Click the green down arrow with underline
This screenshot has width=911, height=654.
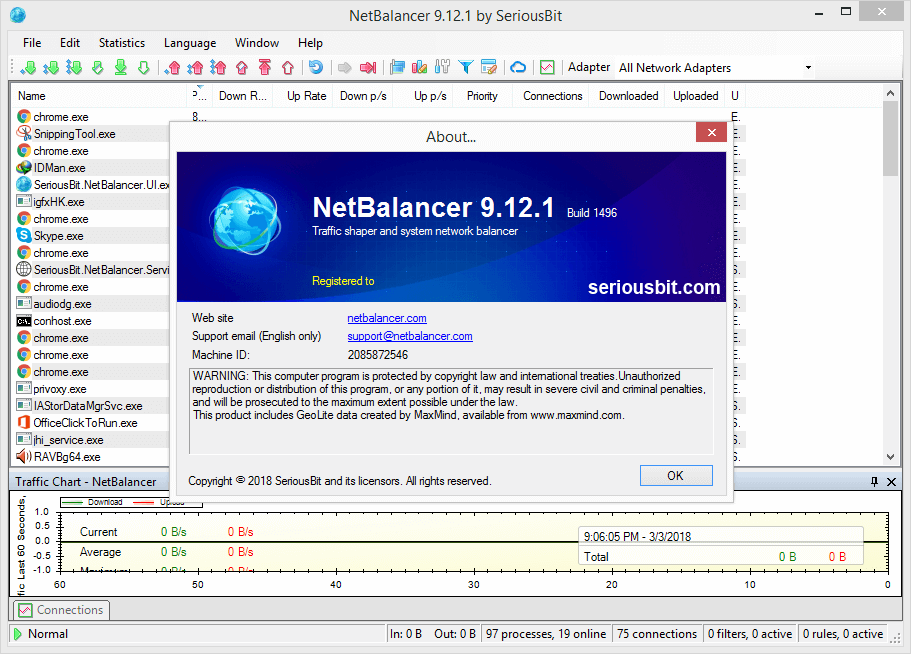120,68
